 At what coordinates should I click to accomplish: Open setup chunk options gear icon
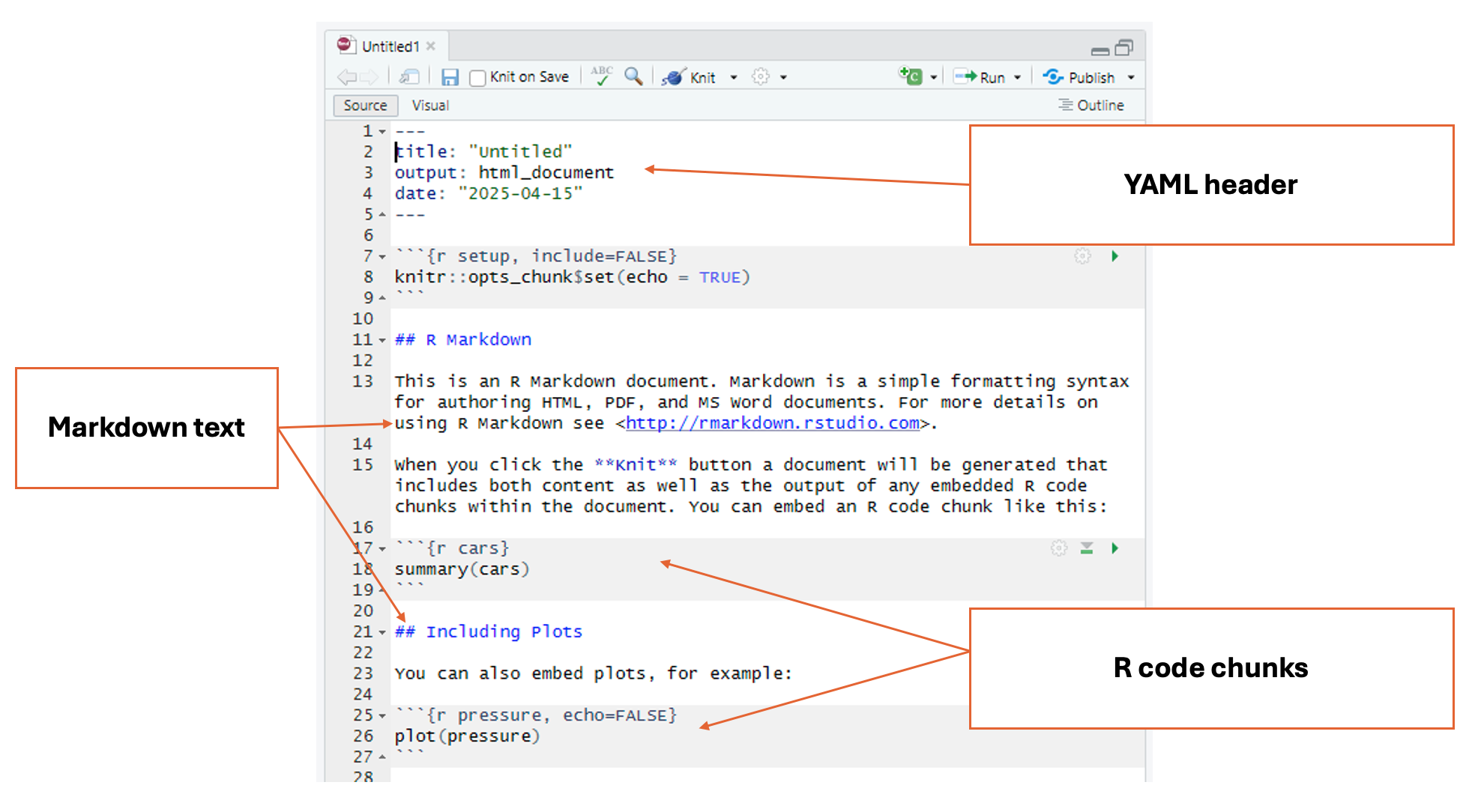coord(1083,256)
